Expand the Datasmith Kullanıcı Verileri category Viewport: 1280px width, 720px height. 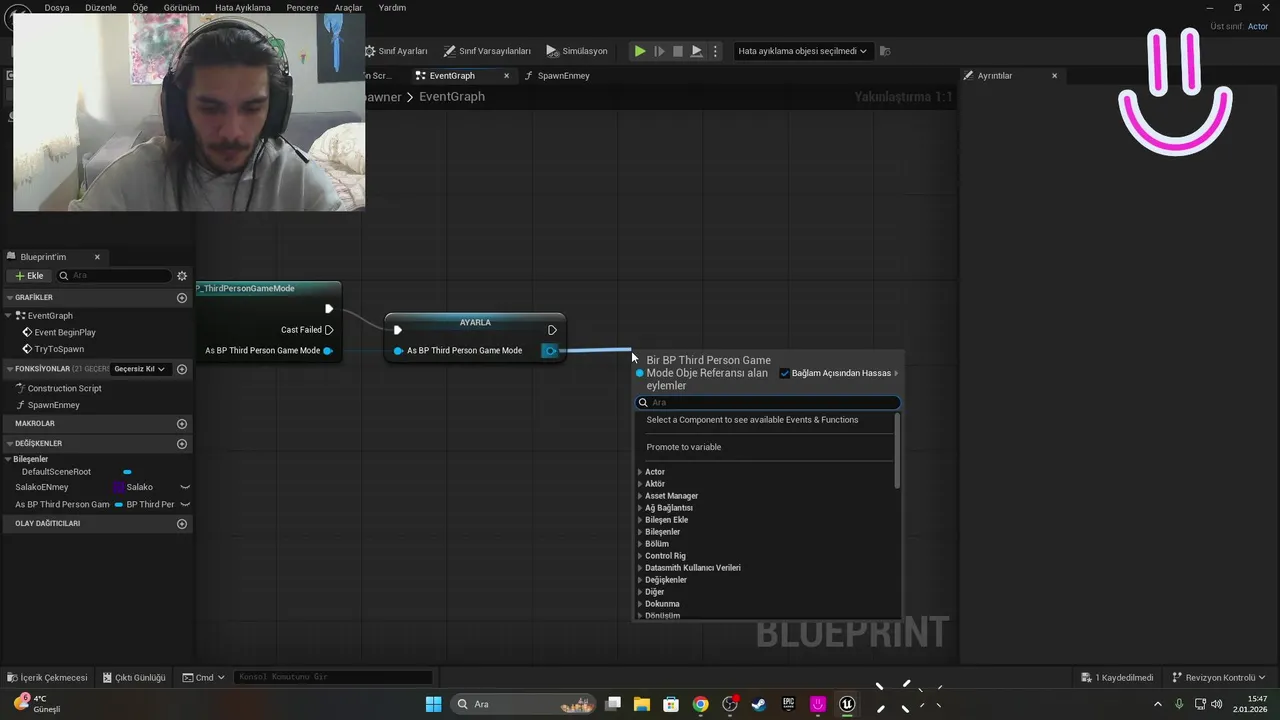640,568
